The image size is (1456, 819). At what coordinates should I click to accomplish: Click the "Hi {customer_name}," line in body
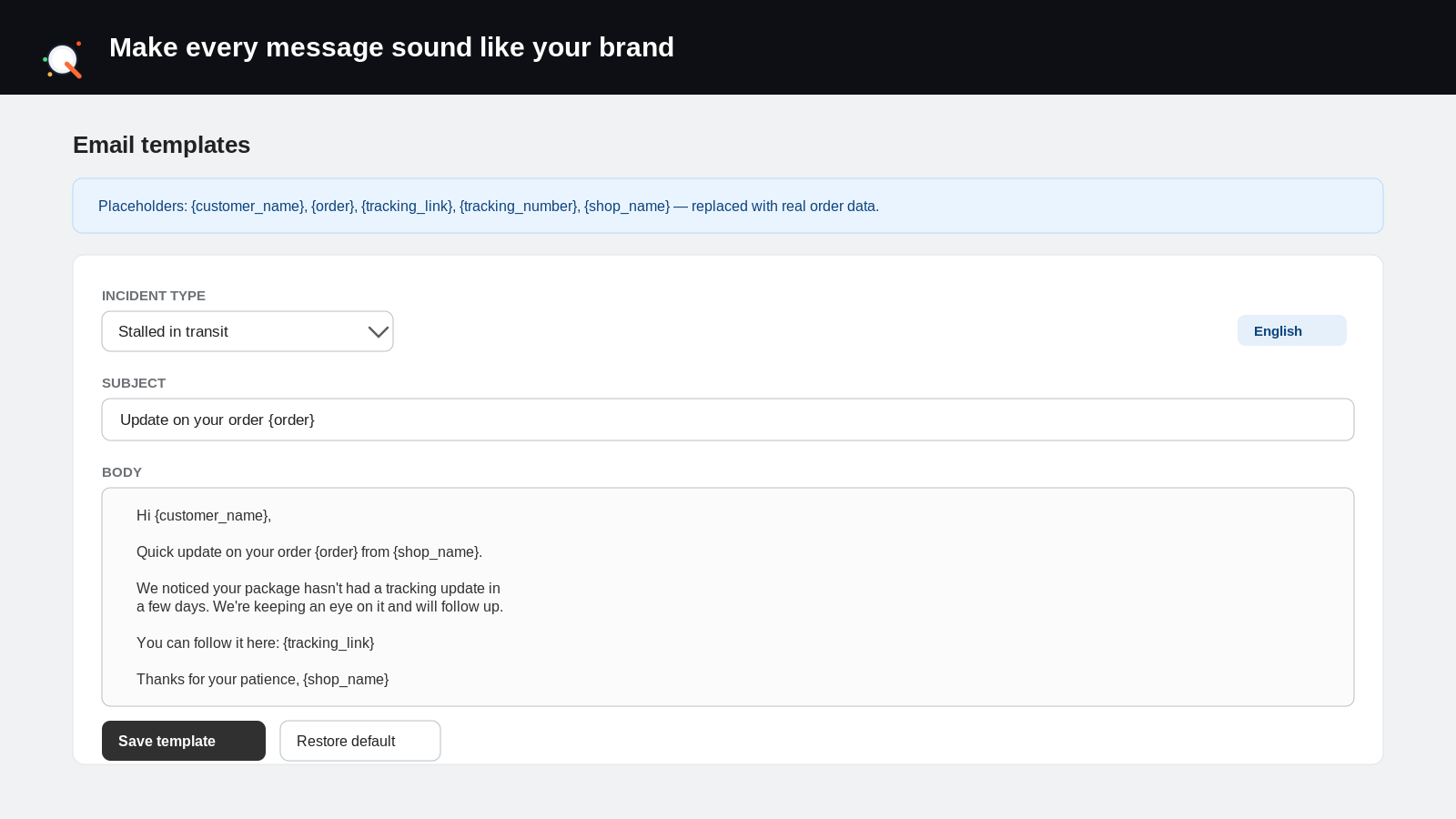(204, 515)
